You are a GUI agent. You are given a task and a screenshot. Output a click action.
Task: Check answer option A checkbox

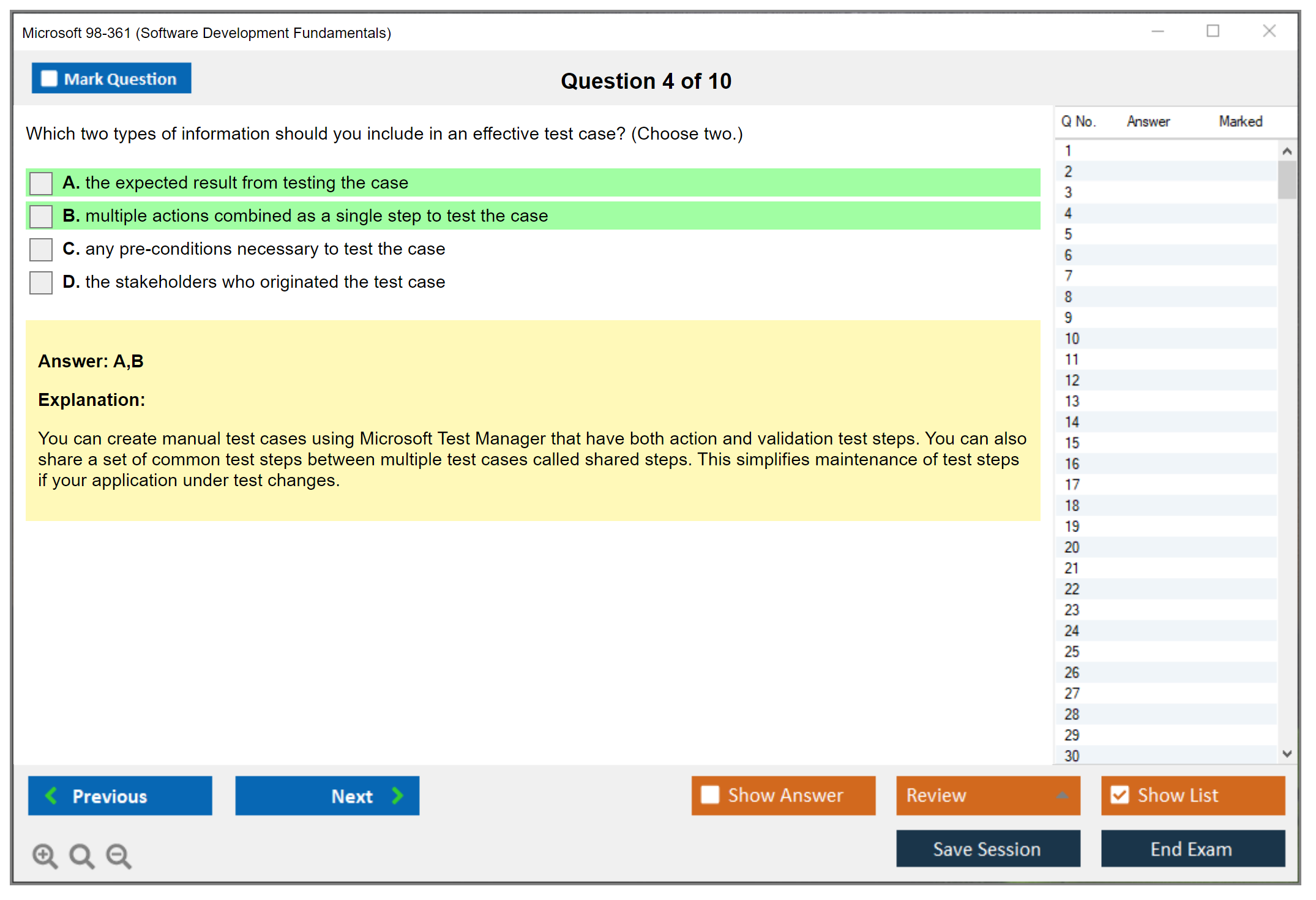(x=41, y=183)
